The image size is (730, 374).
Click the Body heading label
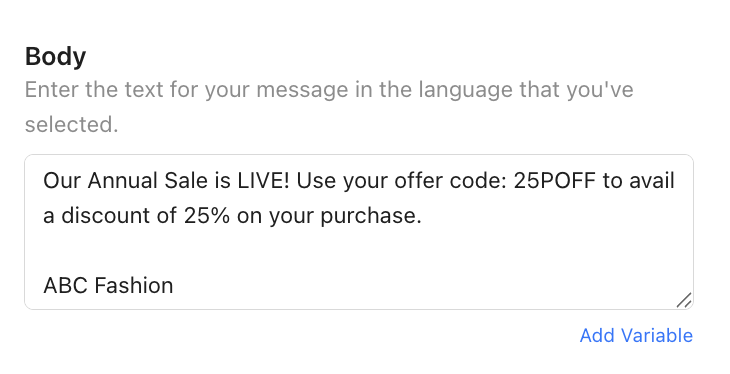pos(55,56)
